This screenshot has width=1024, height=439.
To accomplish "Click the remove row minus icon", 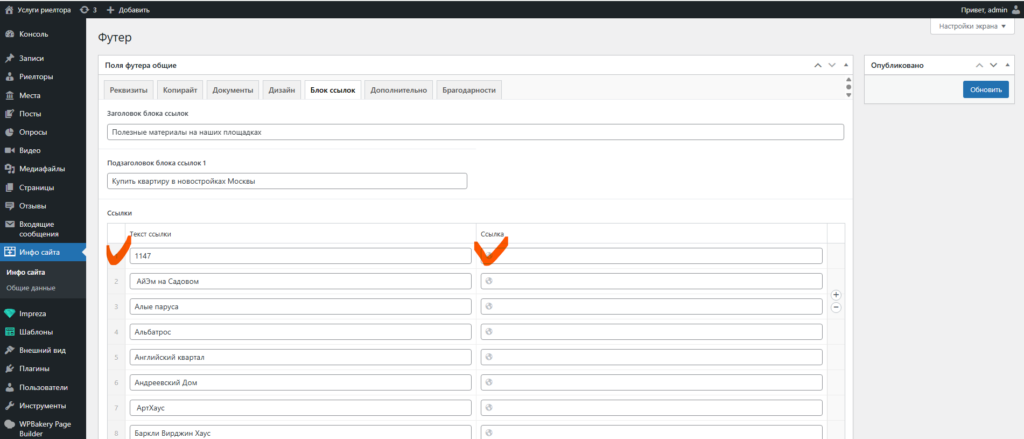I will (836, 308).
